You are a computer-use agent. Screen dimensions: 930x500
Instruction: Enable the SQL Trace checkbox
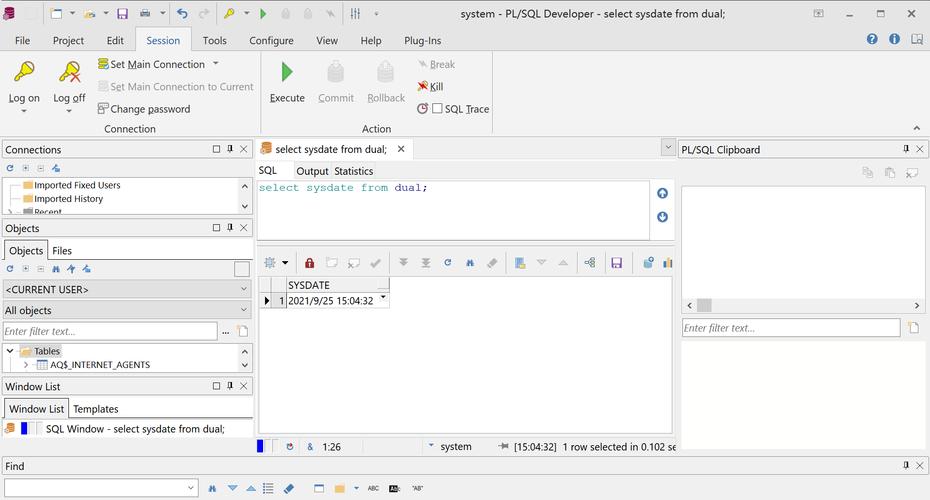tap(437, 109)
